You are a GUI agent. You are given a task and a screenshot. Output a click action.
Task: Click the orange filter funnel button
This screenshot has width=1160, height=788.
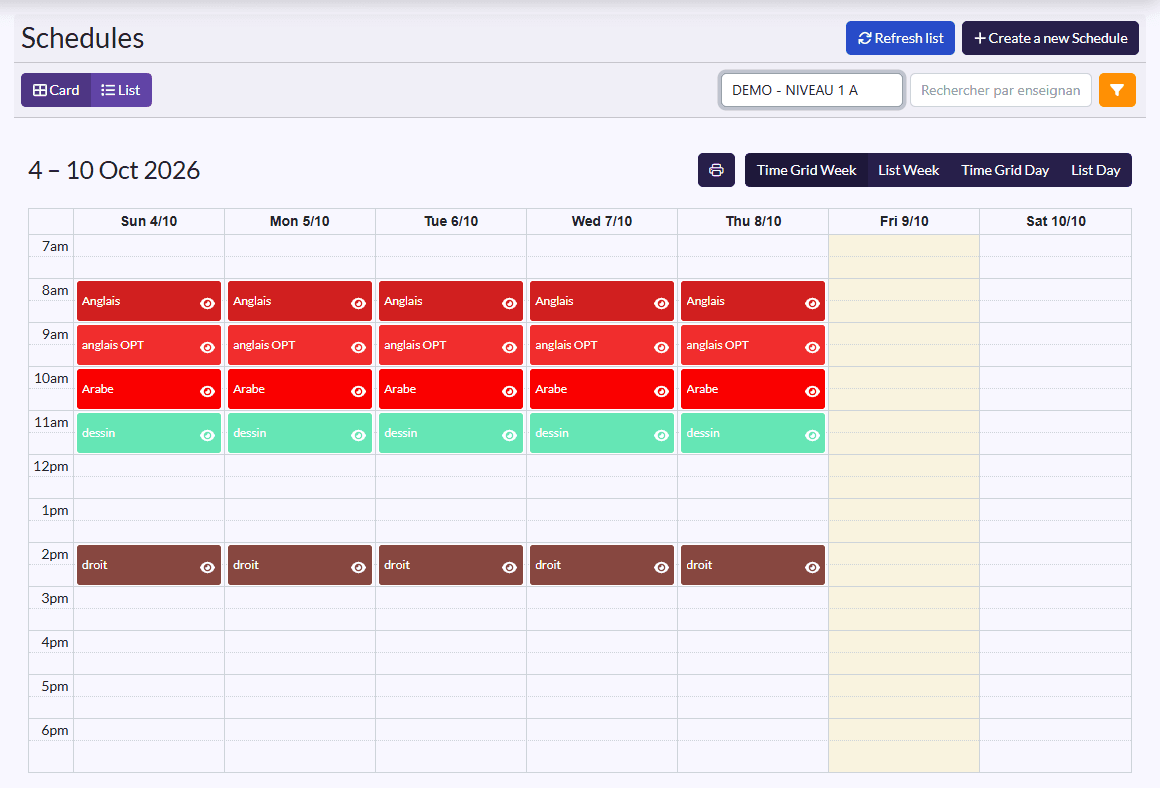1117,90
